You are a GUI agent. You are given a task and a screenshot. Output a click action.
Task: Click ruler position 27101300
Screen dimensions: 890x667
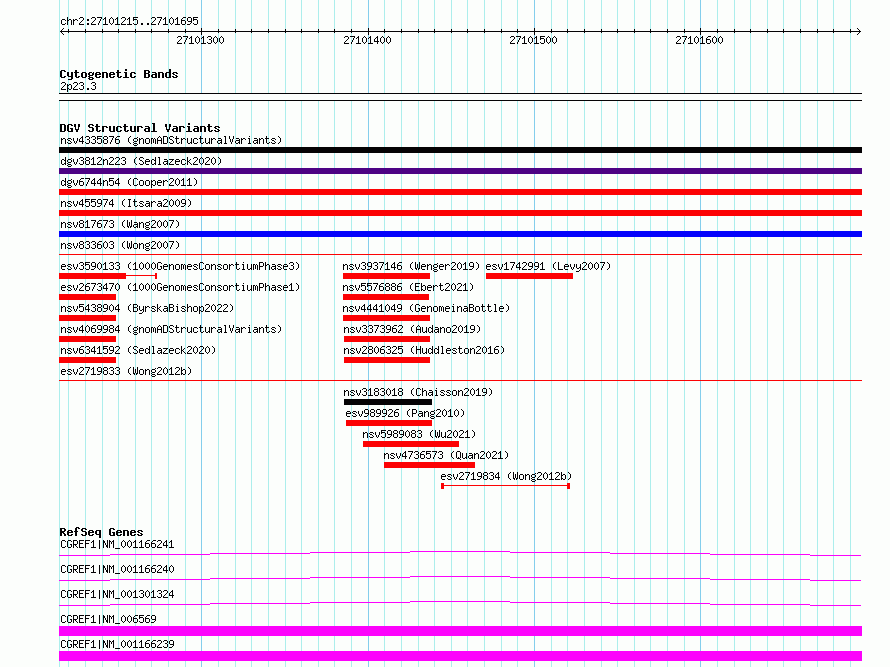200,40
